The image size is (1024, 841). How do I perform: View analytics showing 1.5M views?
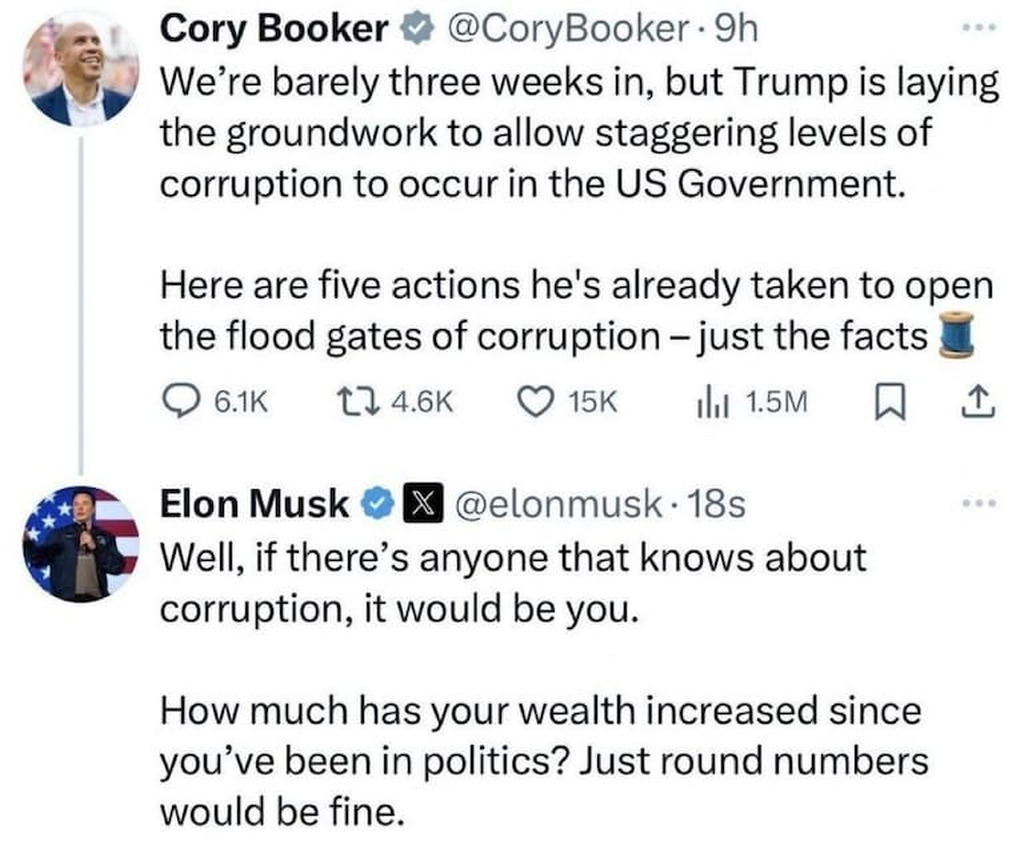(x=752, y=402)
